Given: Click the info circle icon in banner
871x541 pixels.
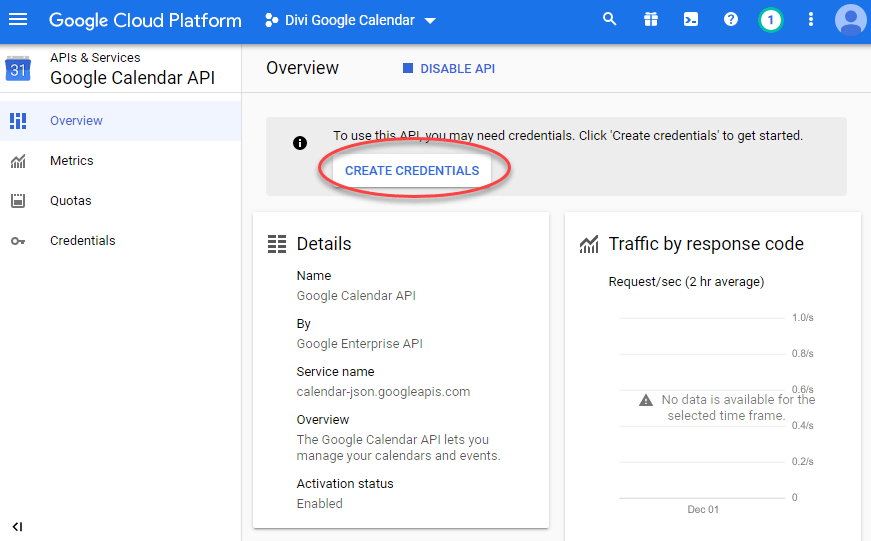Looking at the screenshot, I should (300, 143).
